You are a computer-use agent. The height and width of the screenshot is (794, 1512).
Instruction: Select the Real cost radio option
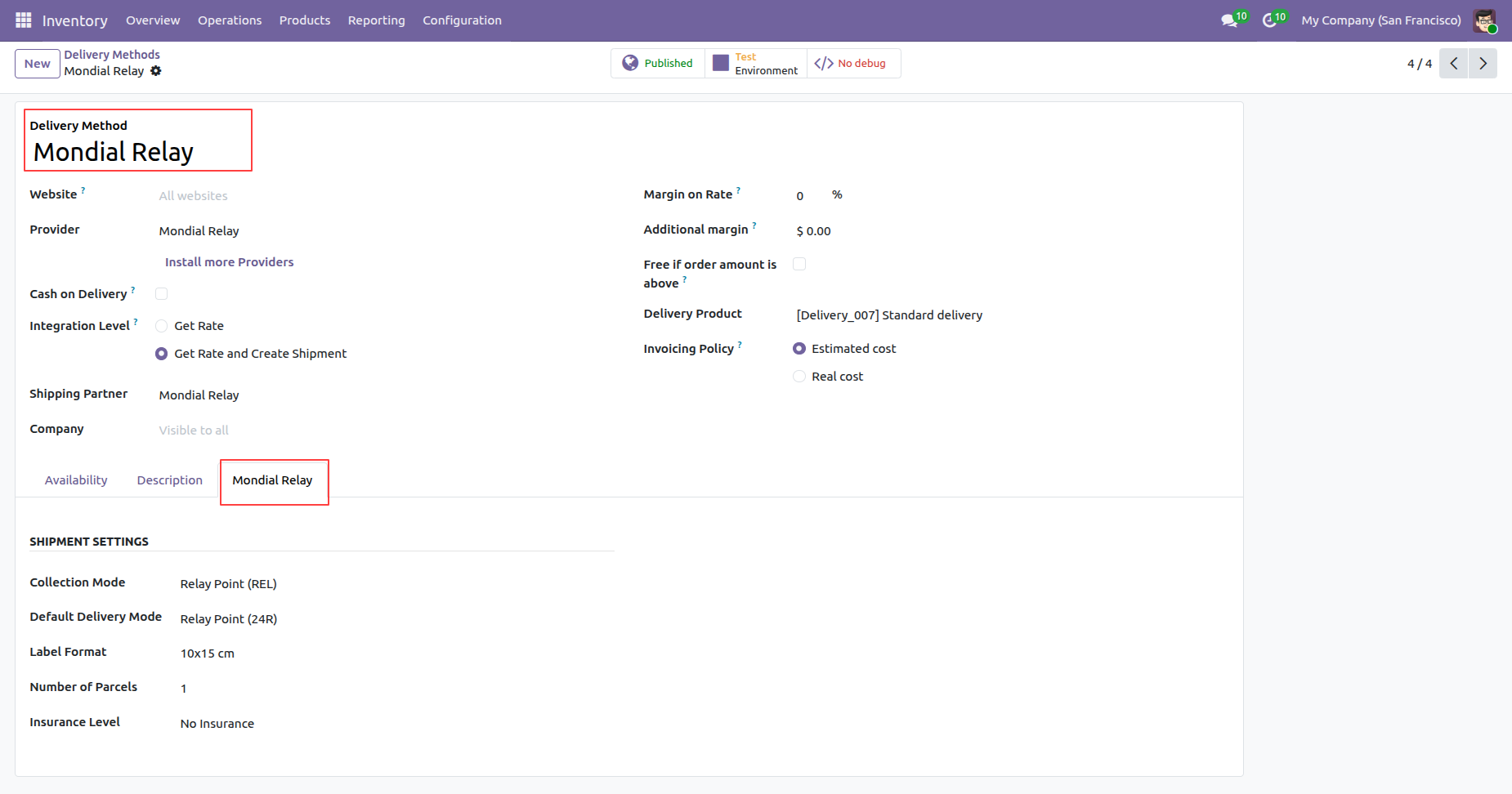tap(799, 377)
